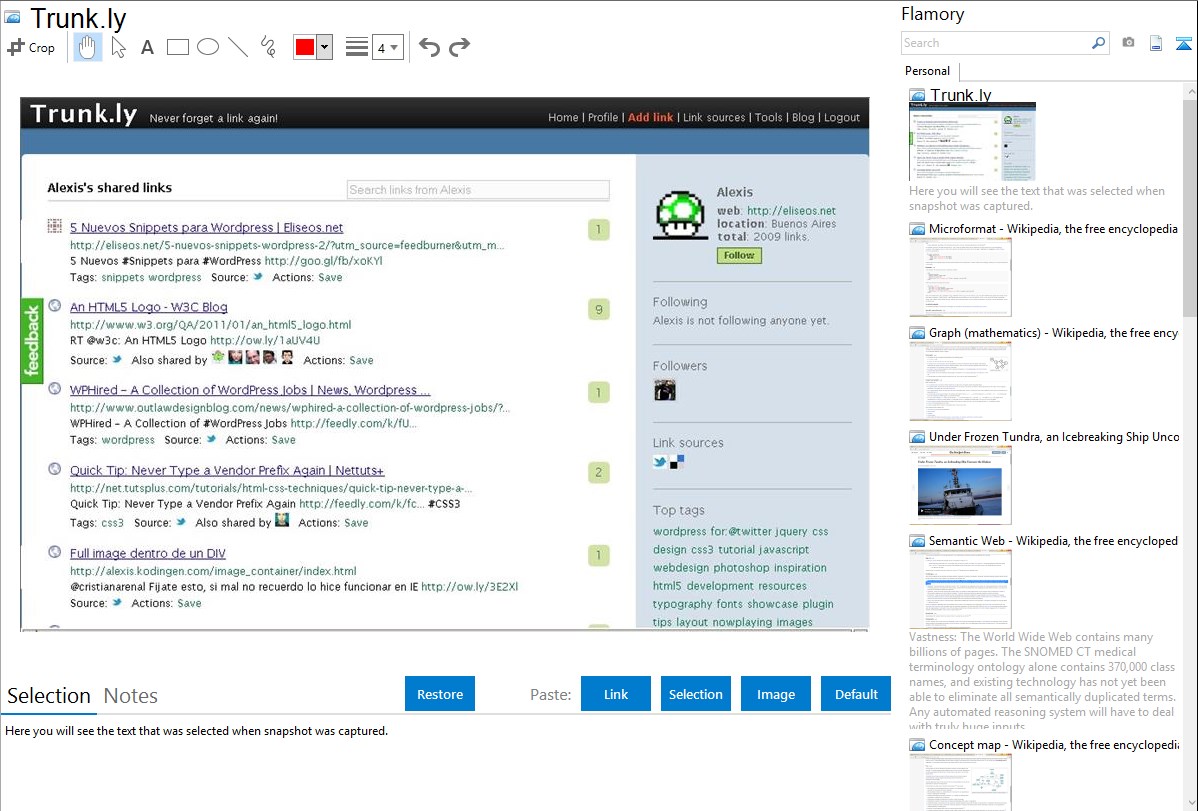Paste as Link button
This screenshot has height=811, width=1198.
pos(616,694)
